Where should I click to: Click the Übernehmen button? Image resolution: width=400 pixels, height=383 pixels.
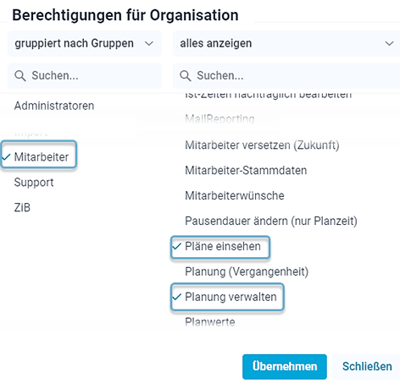(285, 367)
